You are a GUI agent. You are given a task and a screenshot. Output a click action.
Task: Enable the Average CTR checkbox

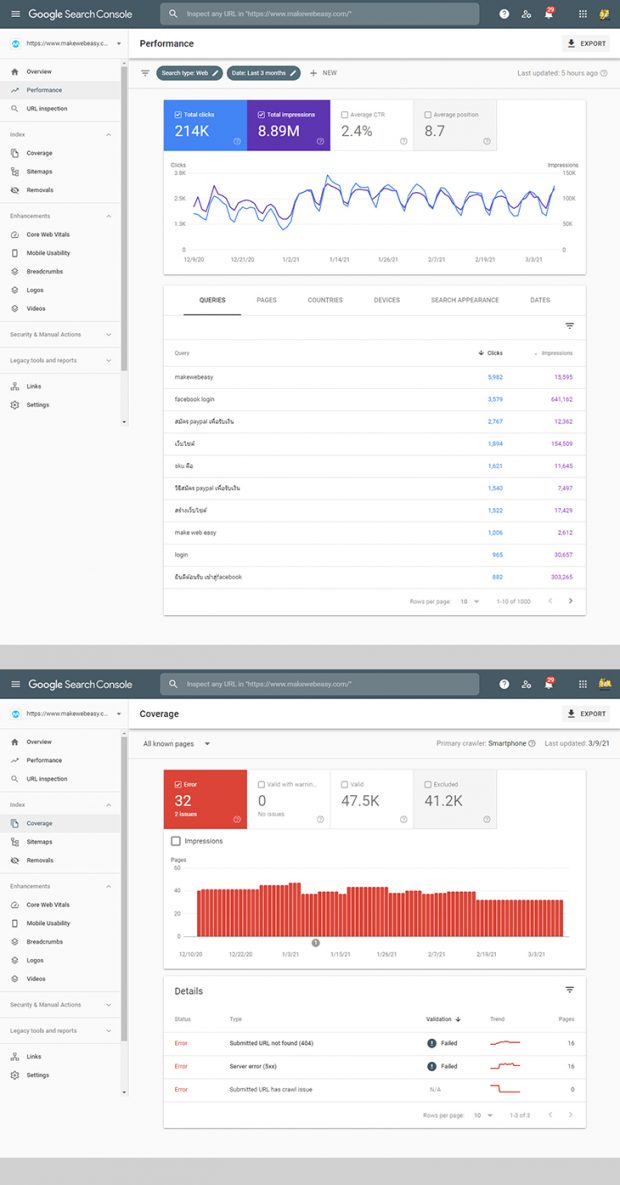point(345,115)
